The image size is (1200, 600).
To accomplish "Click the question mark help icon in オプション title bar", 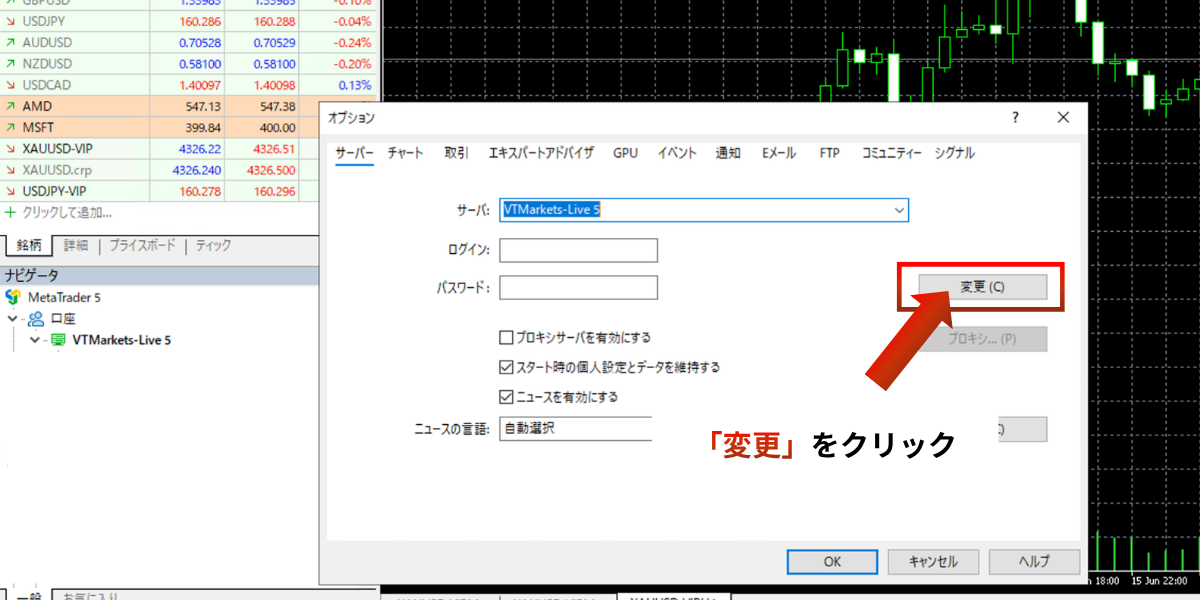I will (1016, 117).
